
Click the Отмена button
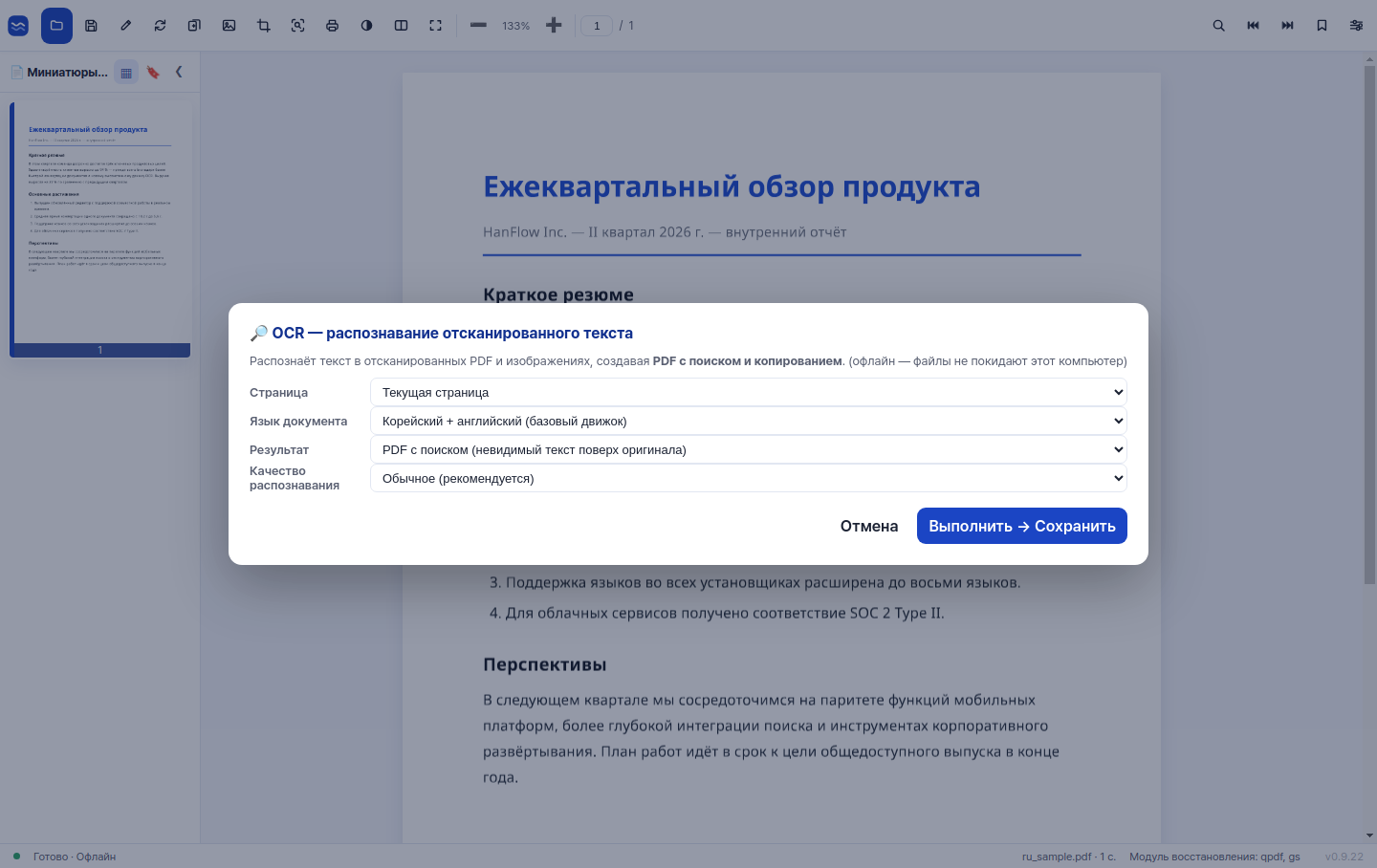[x=869, y=526]
